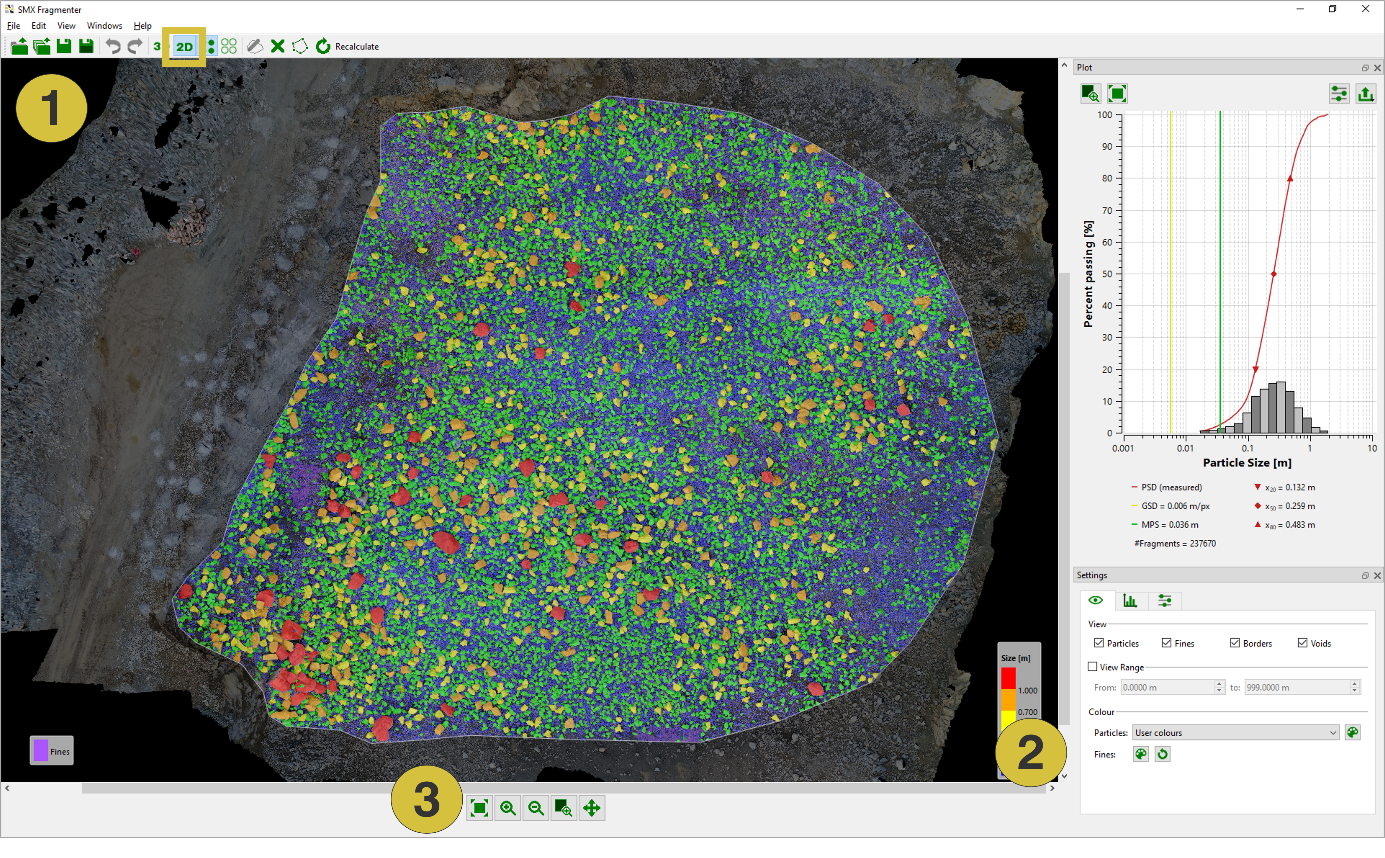Screen dimensions: 1385x858
Task: Choose the Fines colour with palette icon
Action: 1140,754
